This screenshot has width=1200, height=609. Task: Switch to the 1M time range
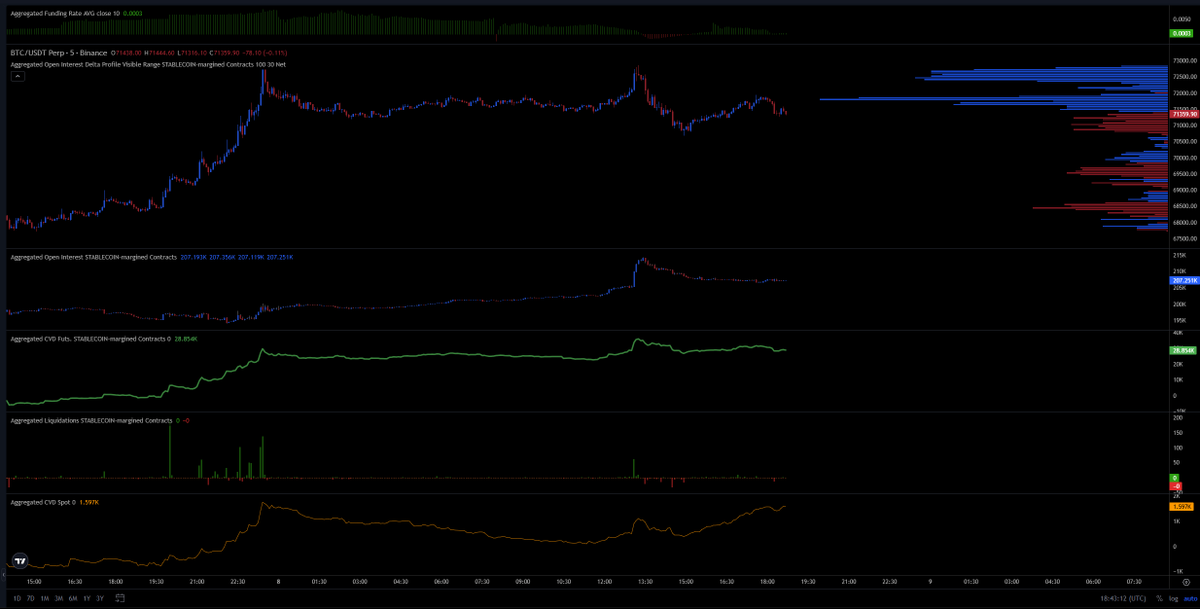(x=44, y=598)
